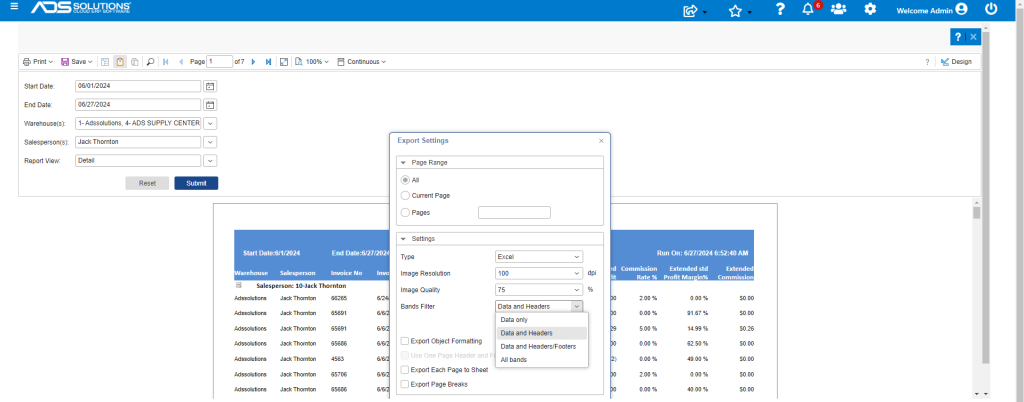Open the Start Date calendar picker
Viewport: 1024px width, 402px height.
click(210, 86)
